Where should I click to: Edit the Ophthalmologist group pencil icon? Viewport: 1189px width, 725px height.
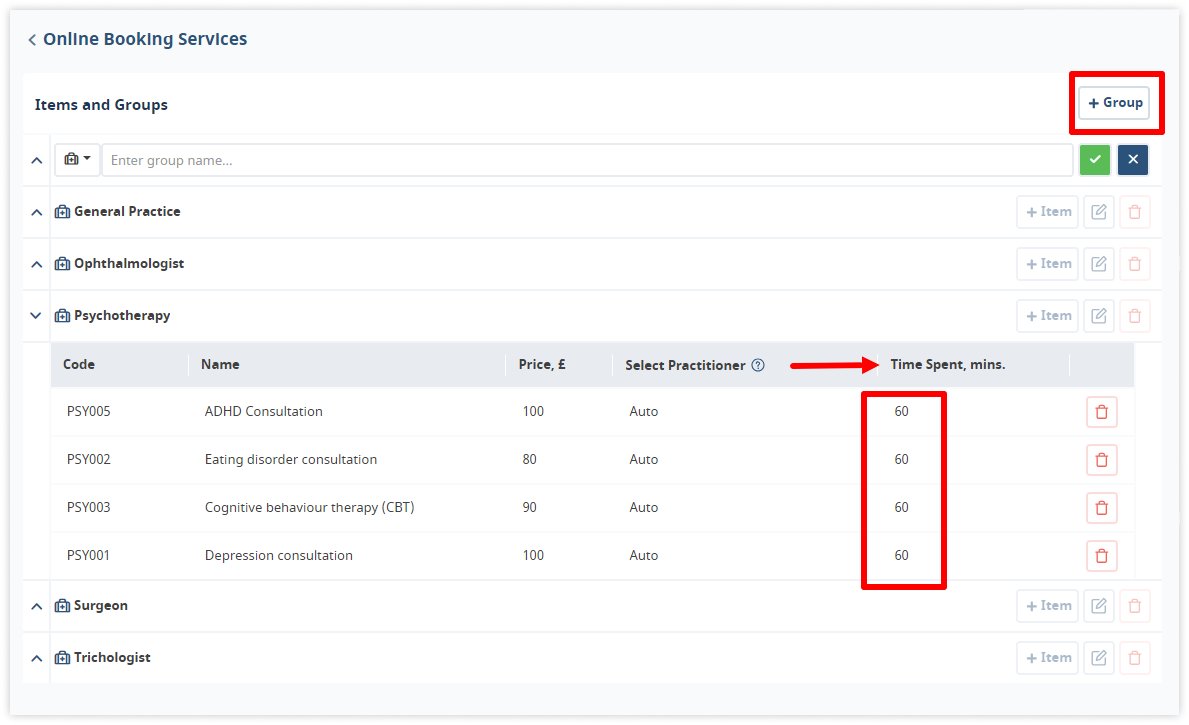[x=1098, y=263]
